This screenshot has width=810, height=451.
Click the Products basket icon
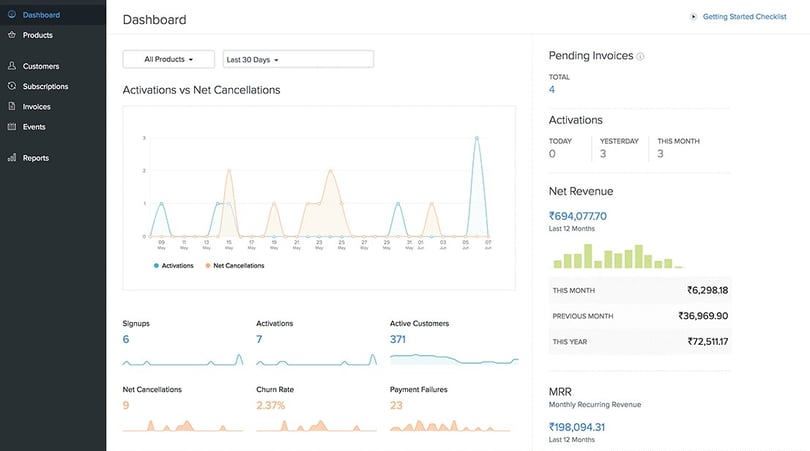pos(11,35)
